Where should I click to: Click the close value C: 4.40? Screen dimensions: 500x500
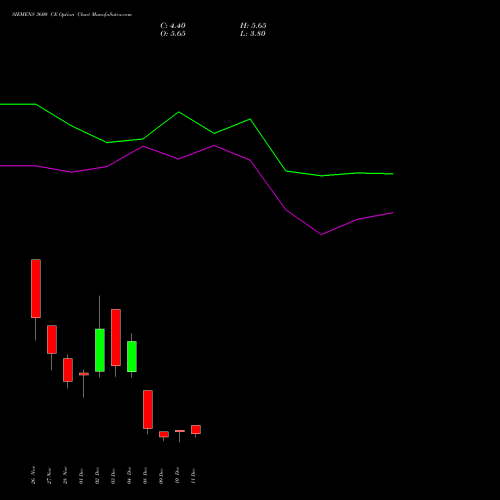(x=173, y=26)
